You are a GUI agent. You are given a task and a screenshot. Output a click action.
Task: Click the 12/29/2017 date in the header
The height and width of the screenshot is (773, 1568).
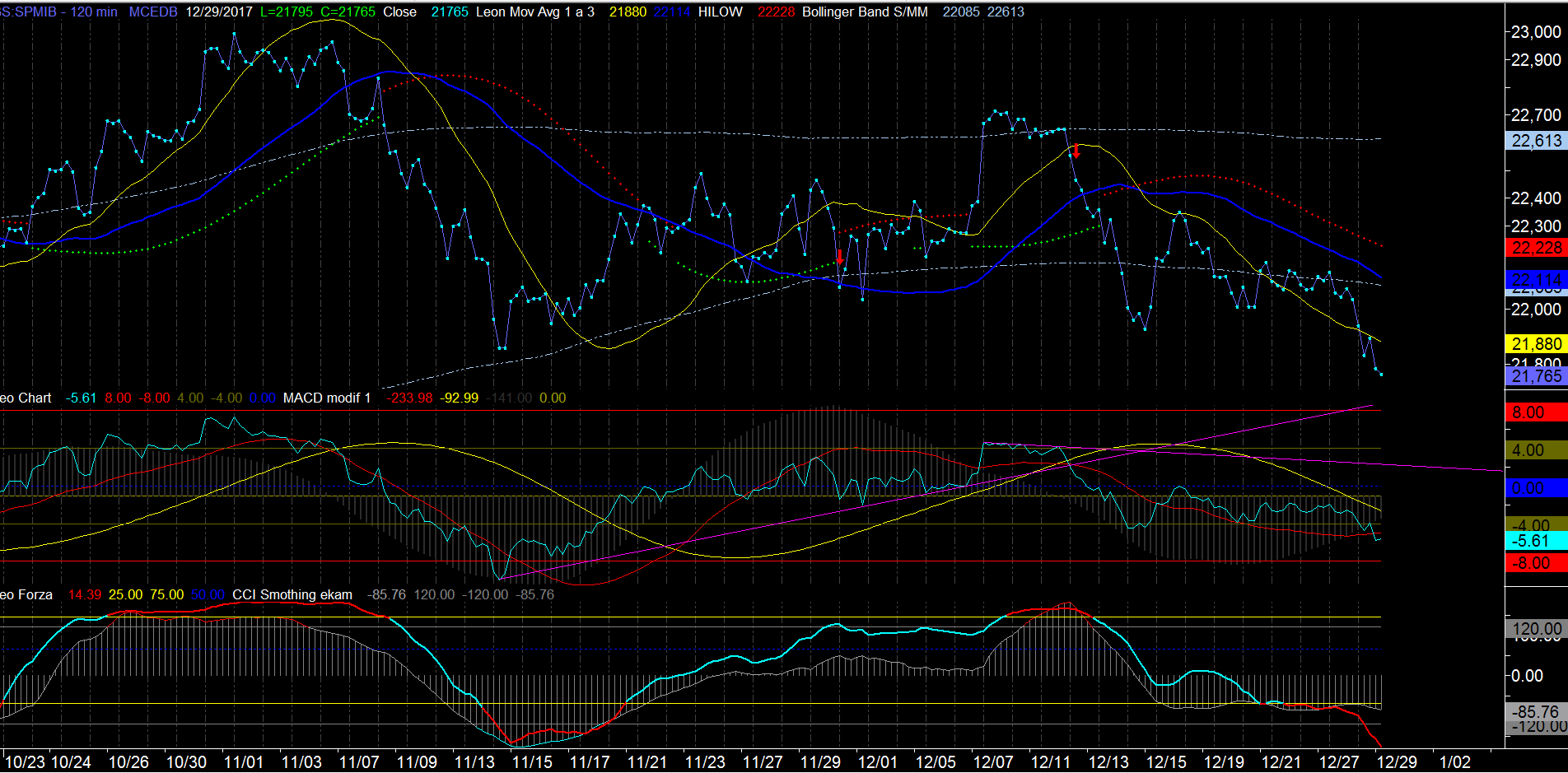coord(219,12)
